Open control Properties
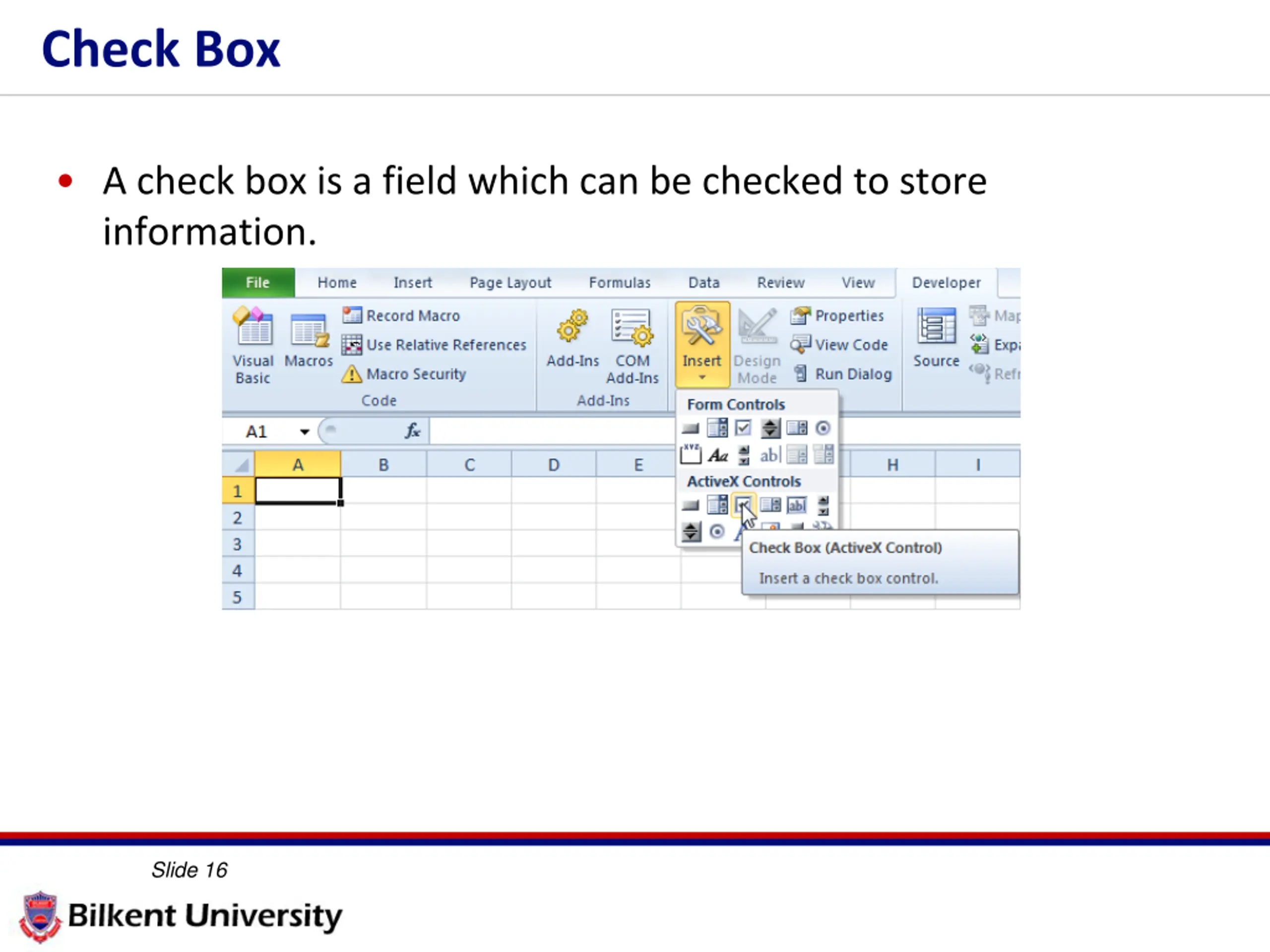Screen dimensions: 1270x952 pos(837,316)
